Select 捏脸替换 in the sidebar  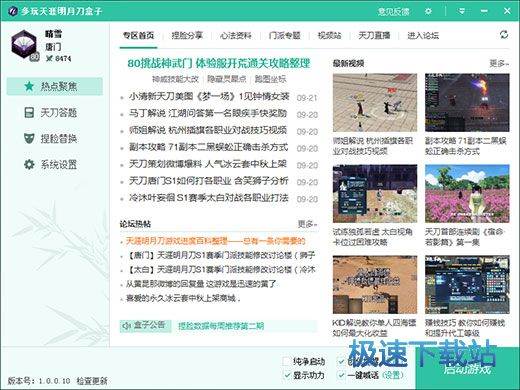55,138
